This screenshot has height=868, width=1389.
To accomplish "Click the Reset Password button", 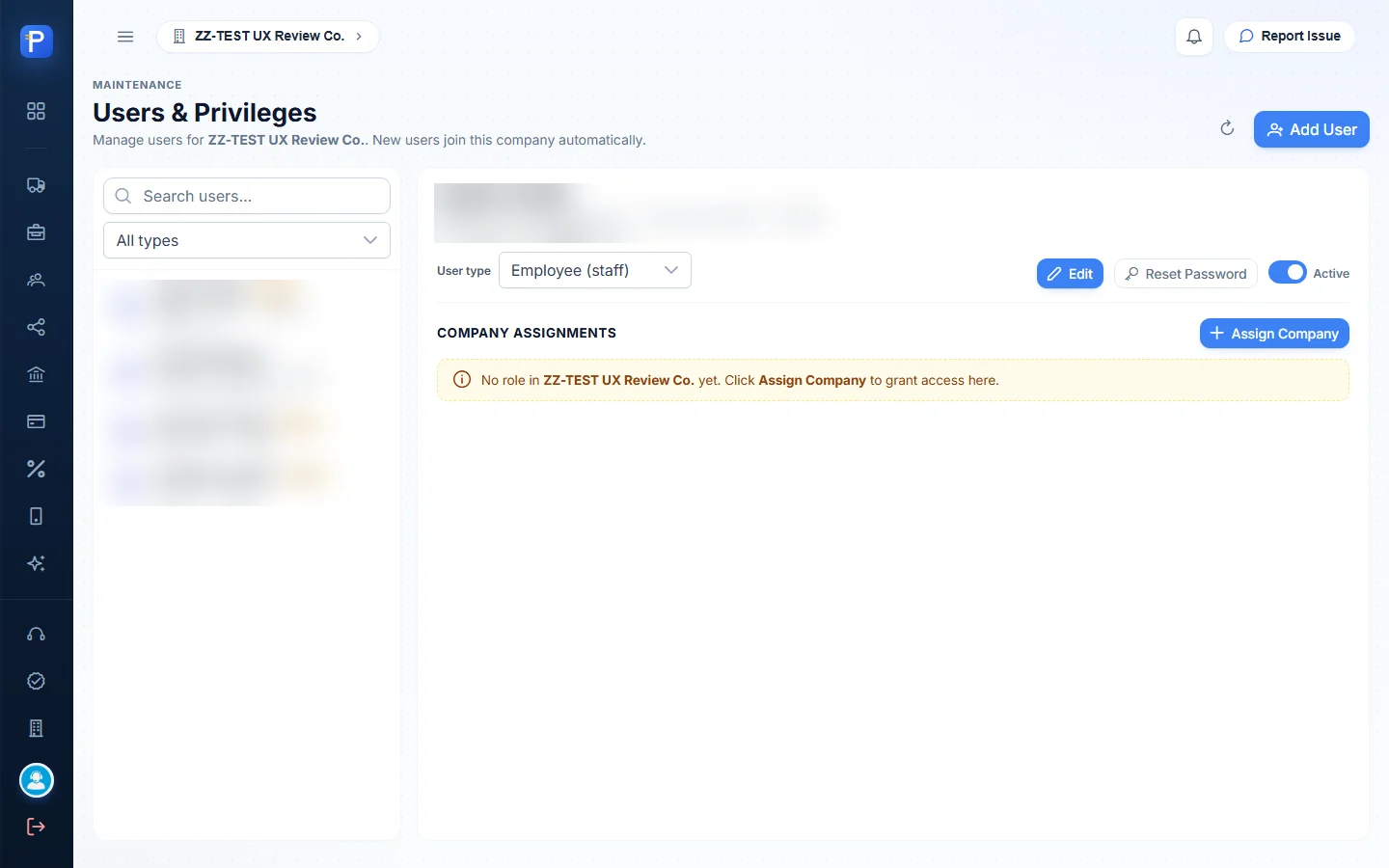I will [1185, 274].
